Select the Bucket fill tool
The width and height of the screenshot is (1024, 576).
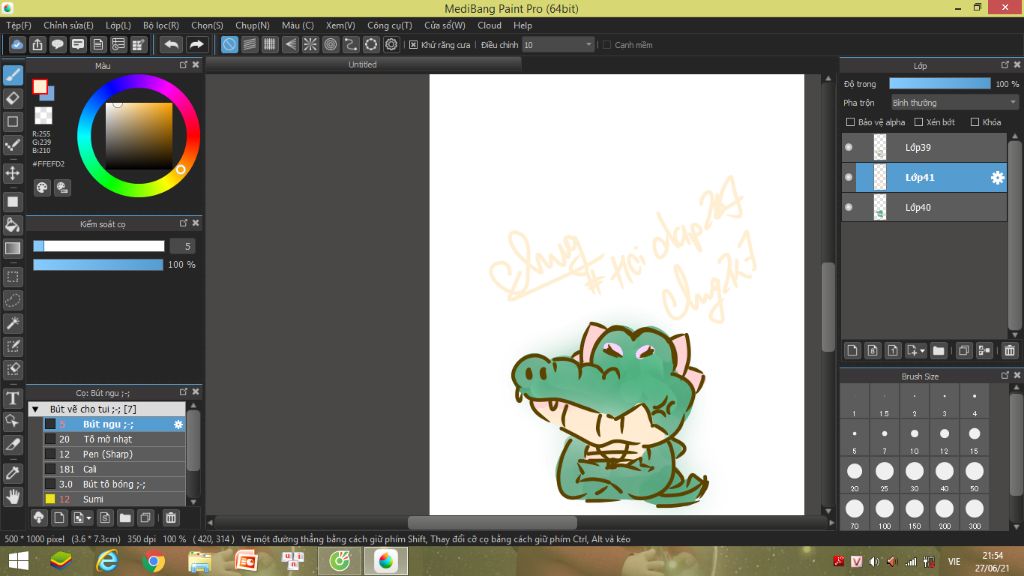pyautogui.click(x=13, y=225)
